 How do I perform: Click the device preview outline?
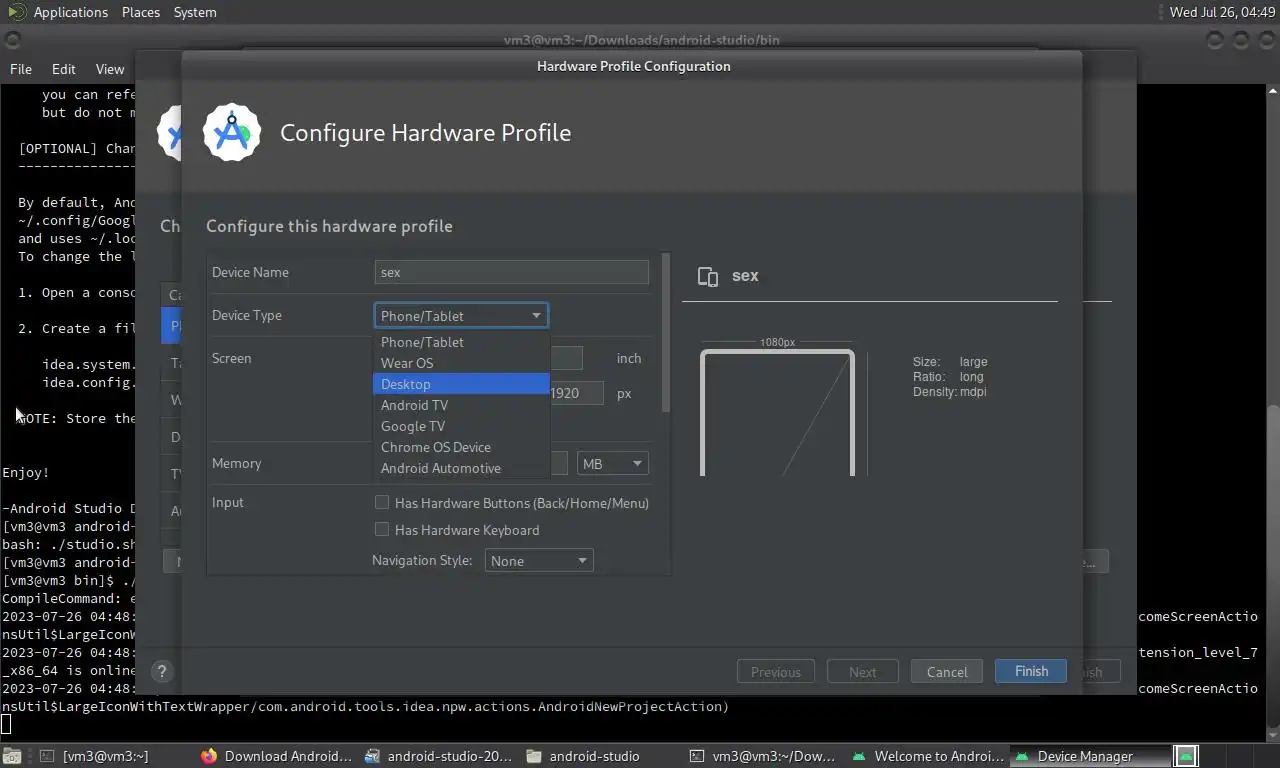(x=777, y=412)
